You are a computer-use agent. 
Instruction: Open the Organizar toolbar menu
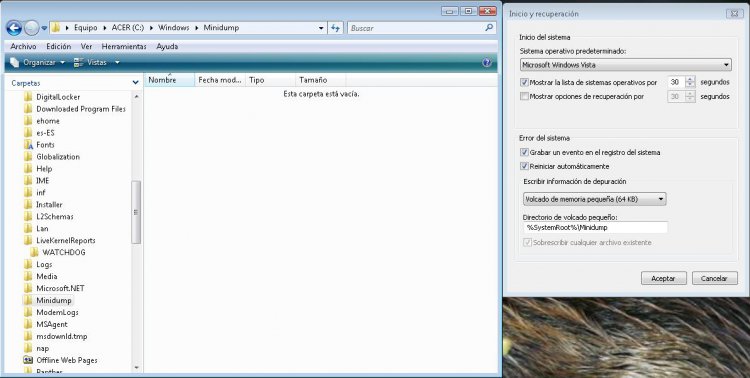(x=38, y=62)
